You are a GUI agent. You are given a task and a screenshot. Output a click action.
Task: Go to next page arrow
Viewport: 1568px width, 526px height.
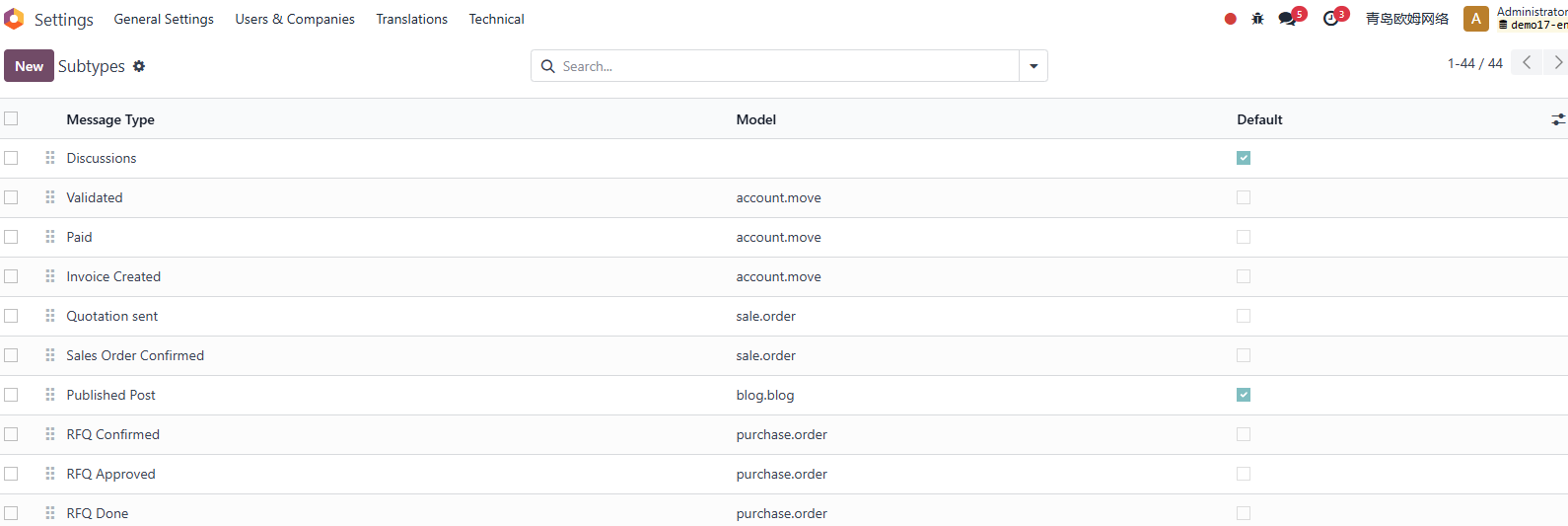[1557, 63]
